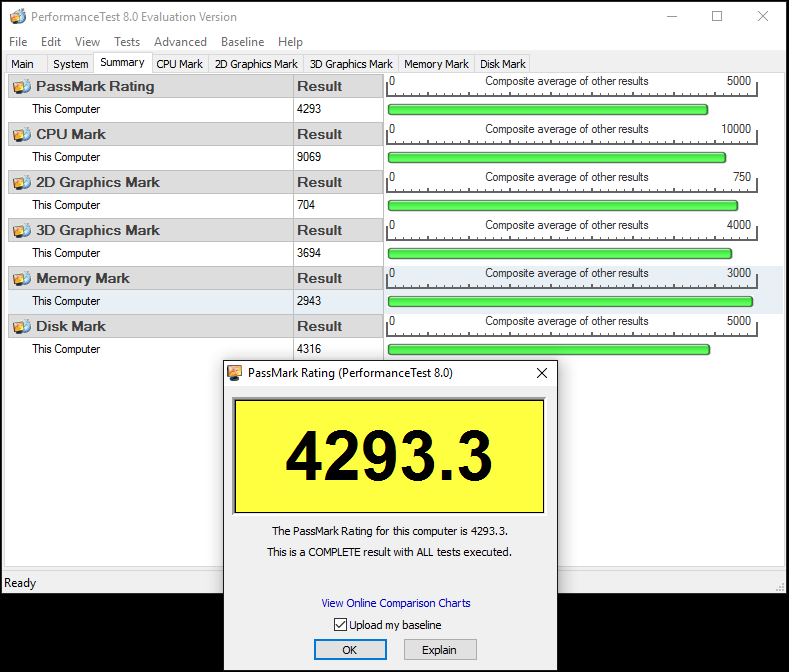This screenshot has height=672, width=789.
Task: Toggle the Upload my baseline checkbox
Action: pyautogui.click(x=341, y=625)
